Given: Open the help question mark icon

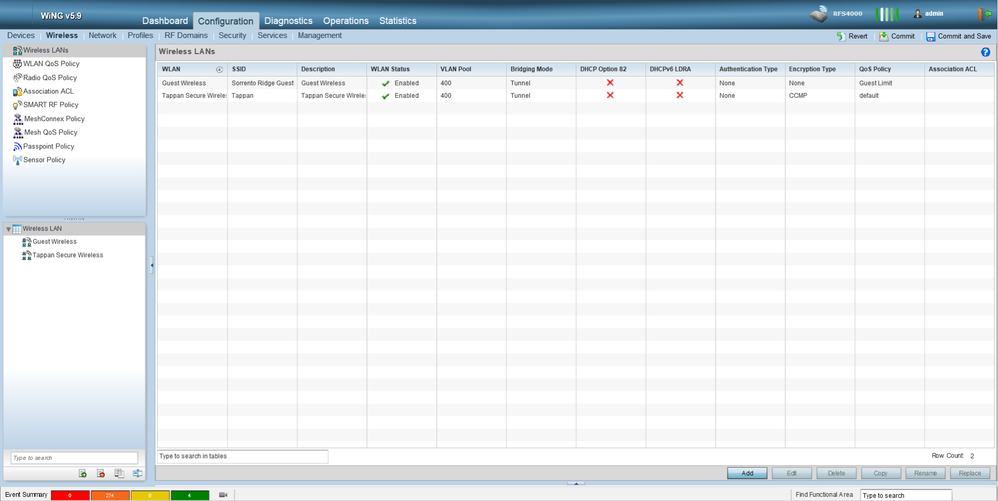Looking at the screenshot, I should pyautogui.click(x=985, y=52).
